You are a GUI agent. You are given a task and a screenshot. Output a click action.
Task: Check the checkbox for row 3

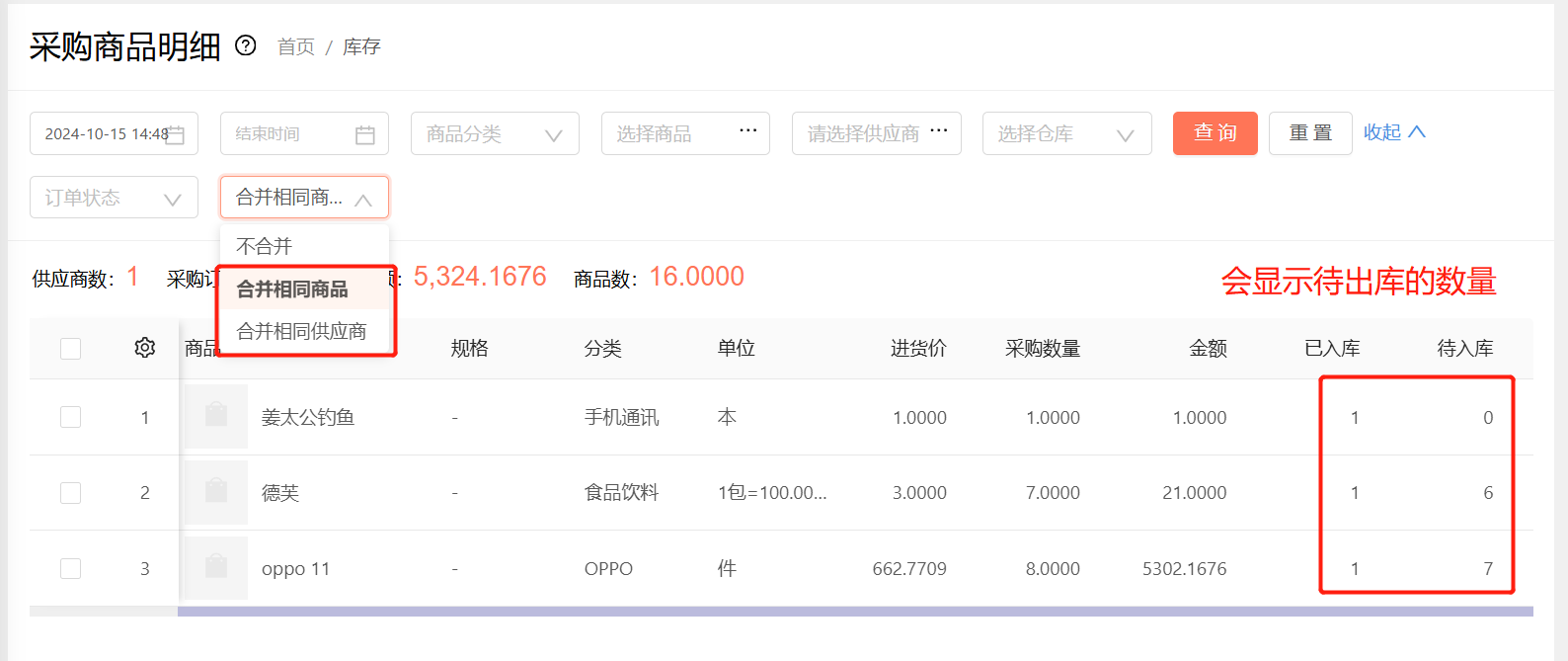coord(70,568)
